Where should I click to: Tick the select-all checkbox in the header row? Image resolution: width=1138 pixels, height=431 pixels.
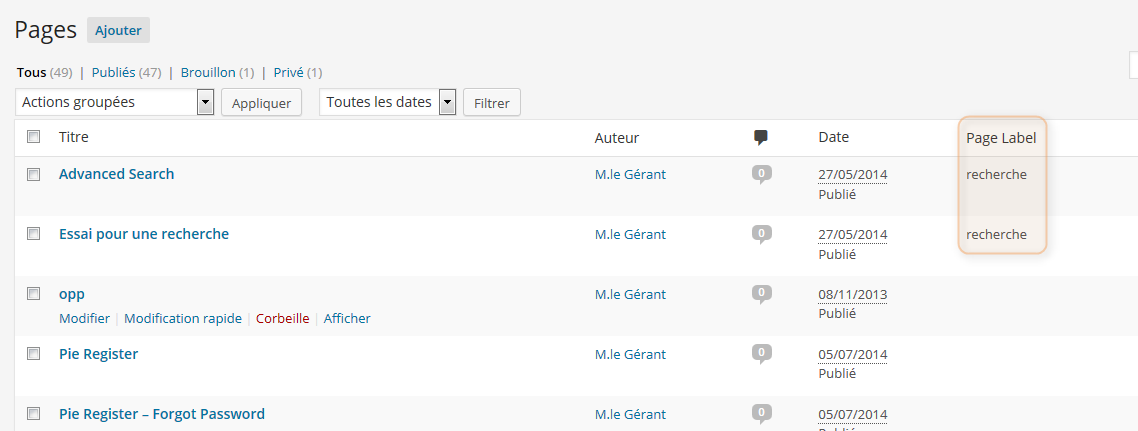[x=33, y=136]
